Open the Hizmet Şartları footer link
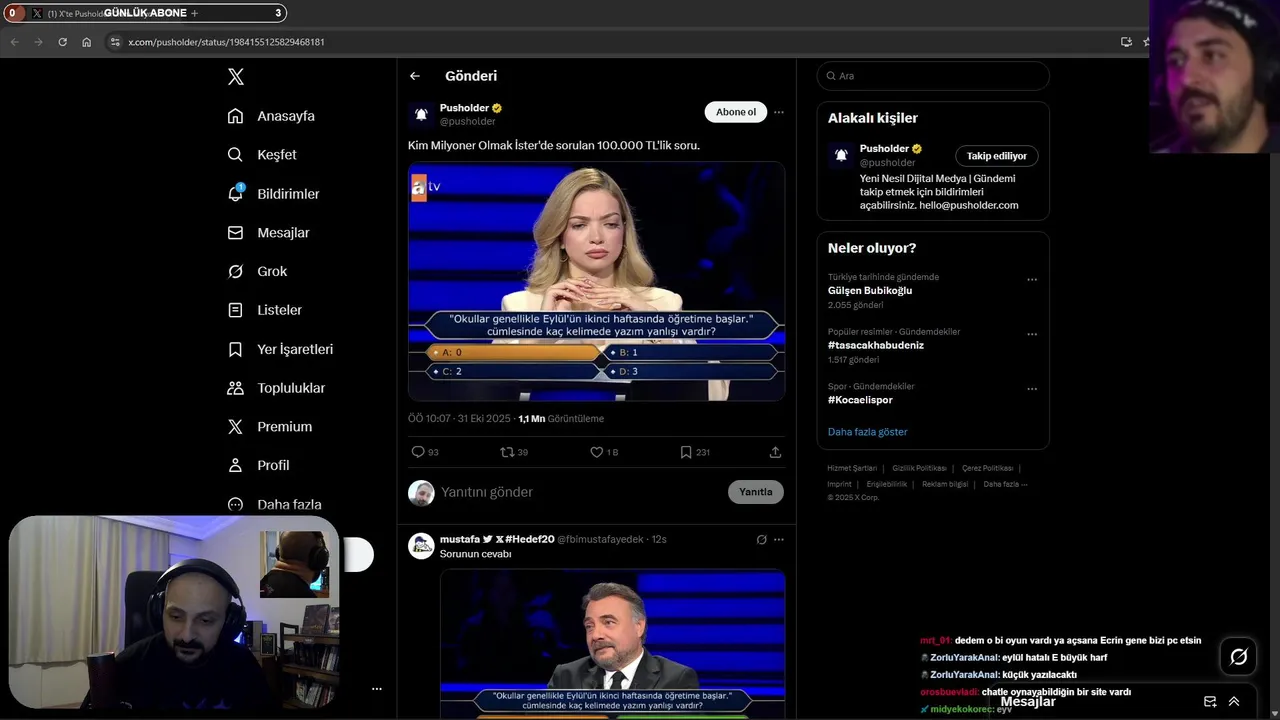Image resolution: width=1280 pixels, height=720 pixels. click(x=852, y=468)
